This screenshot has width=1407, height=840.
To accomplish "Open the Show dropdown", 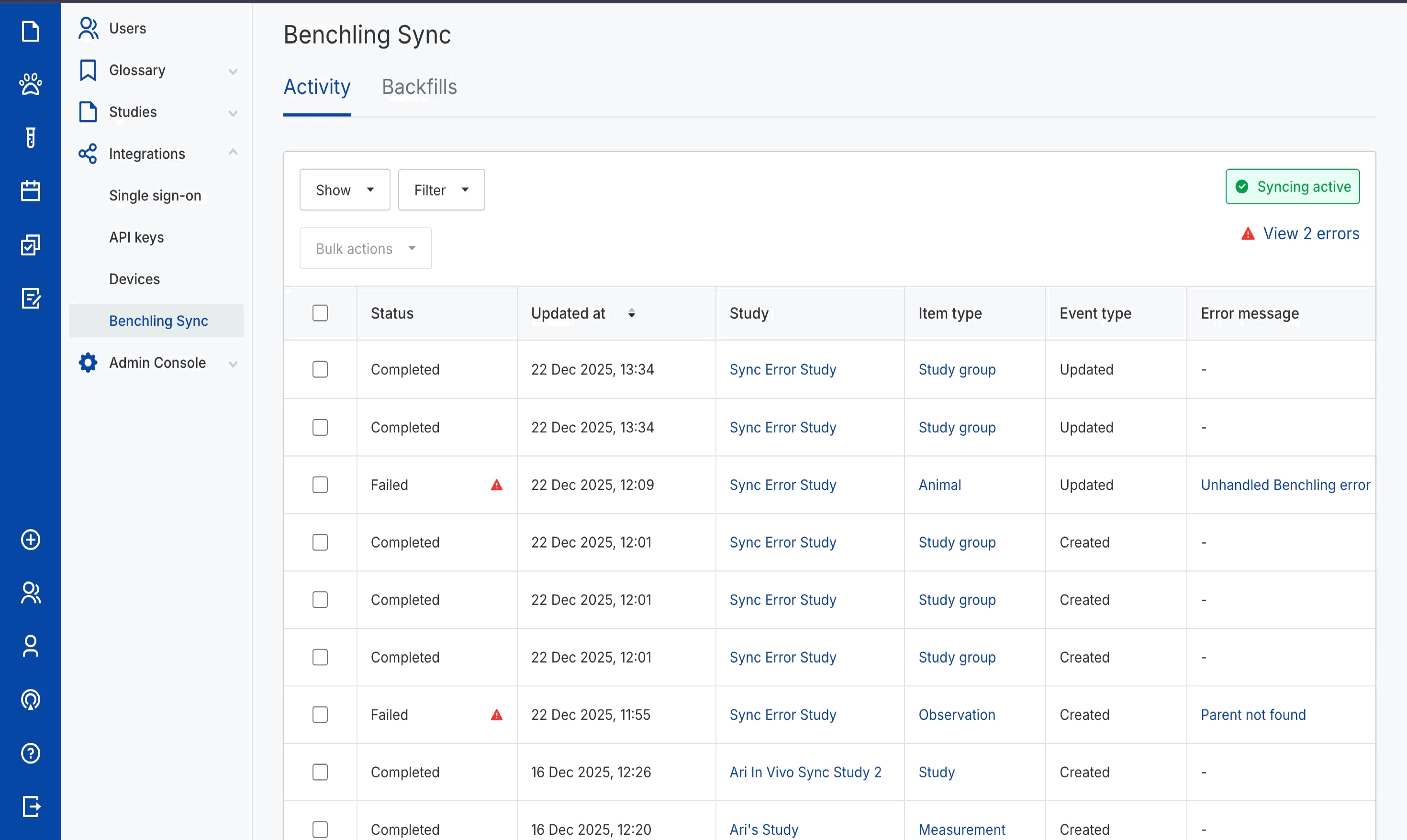I will point(344,189).
